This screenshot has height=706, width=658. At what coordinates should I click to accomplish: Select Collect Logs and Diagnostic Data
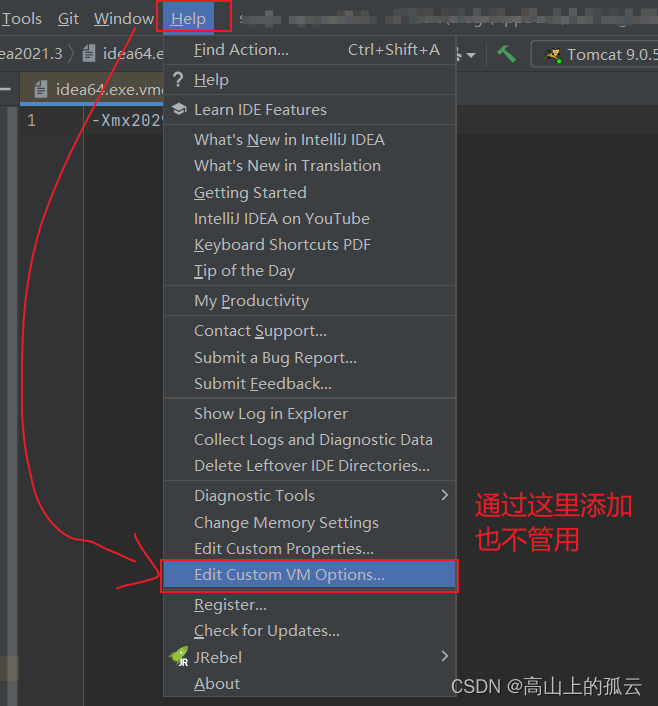309,440
